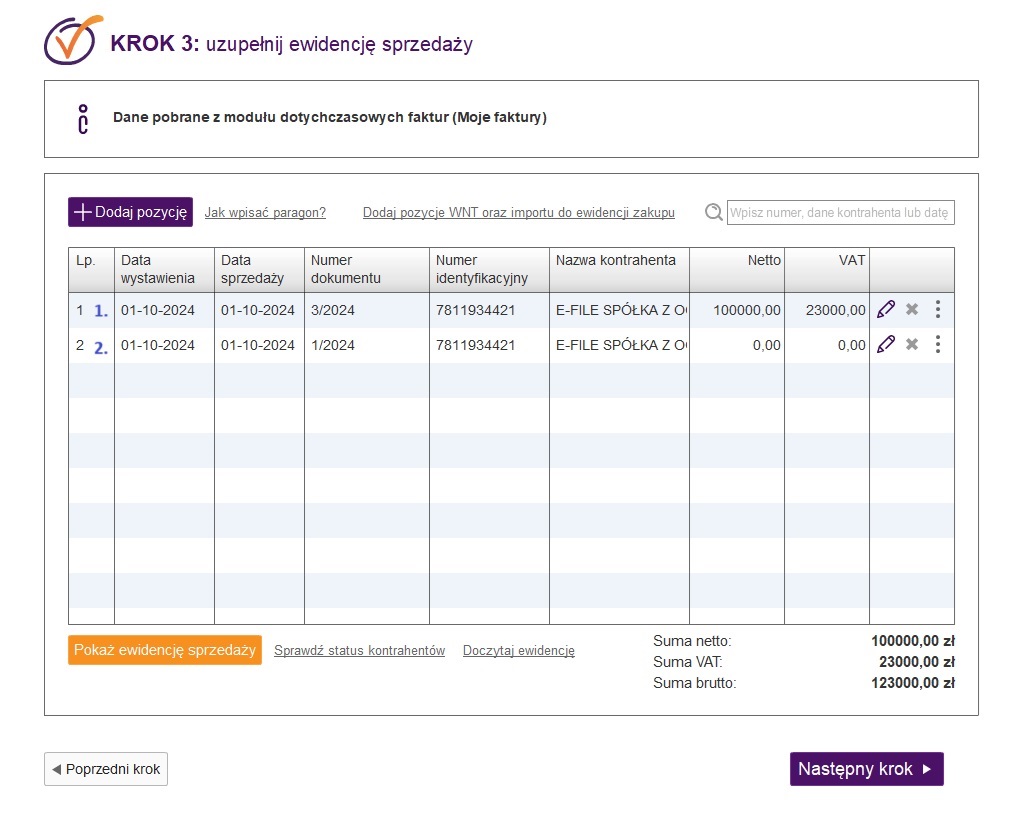Open the Doczytaj ewidencję link
Viewport: 1017px width, 823px height.
(x=519, y=650)
